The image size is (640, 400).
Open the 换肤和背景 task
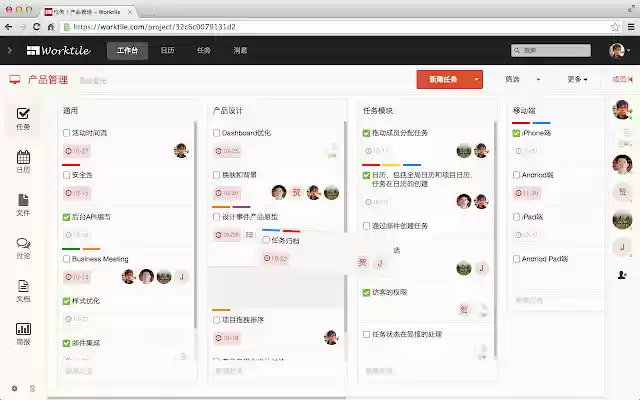[239, 175]
